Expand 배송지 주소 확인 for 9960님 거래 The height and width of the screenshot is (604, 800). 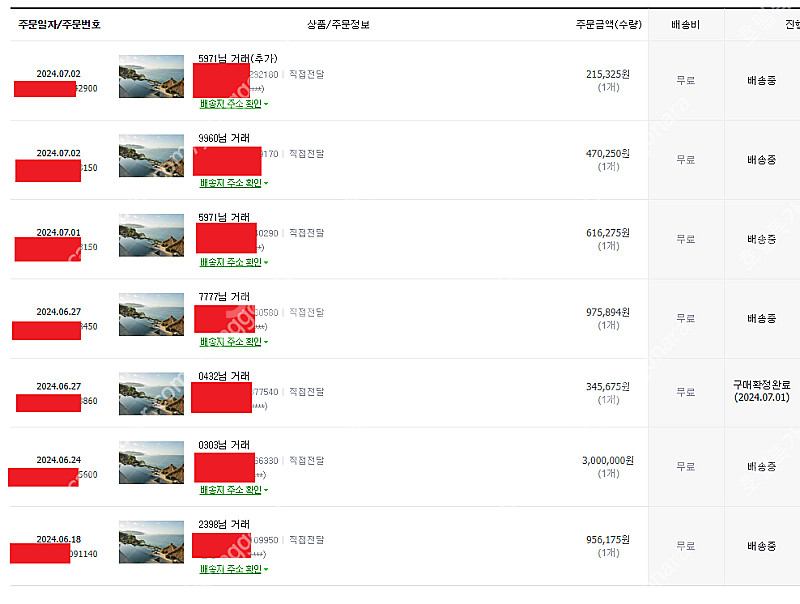pyautogui.click(x=232, y=183)
